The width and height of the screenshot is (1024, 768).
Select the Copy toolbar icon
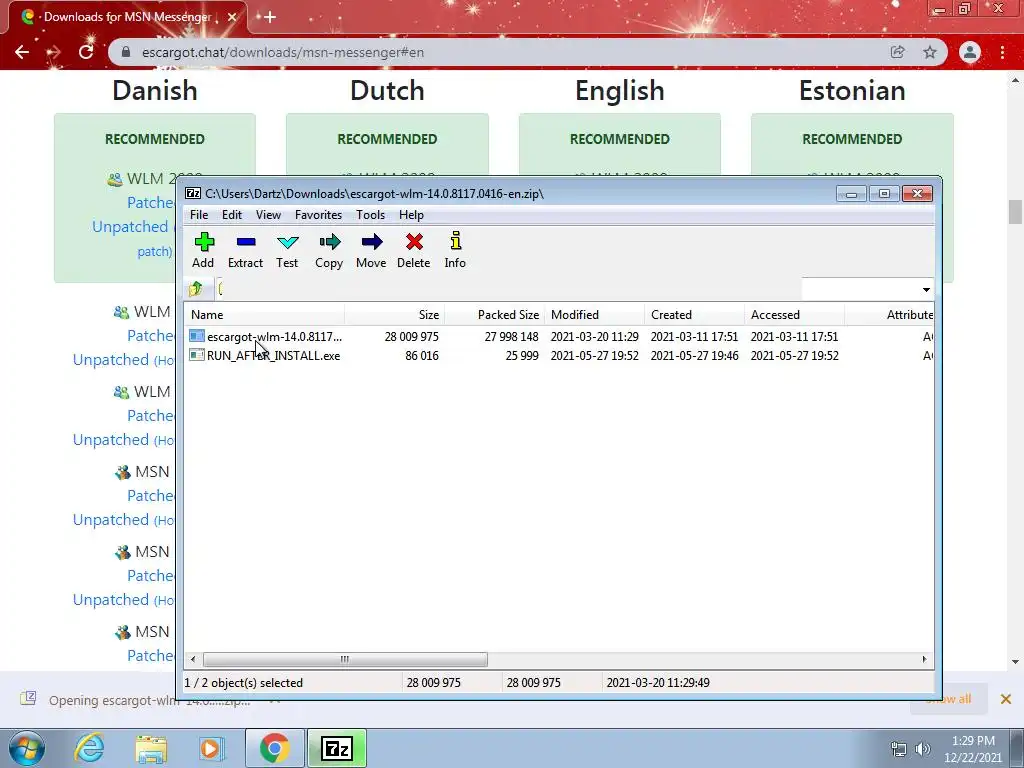click(x=329, y=251)
